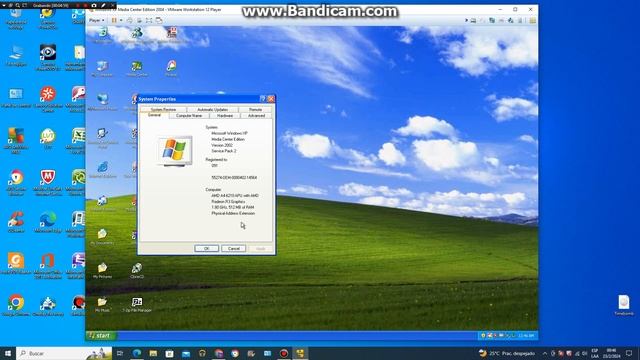Screen dimensions: 640x360
Task: Open the Windows 10 Start button
Action: pos(8,353)
